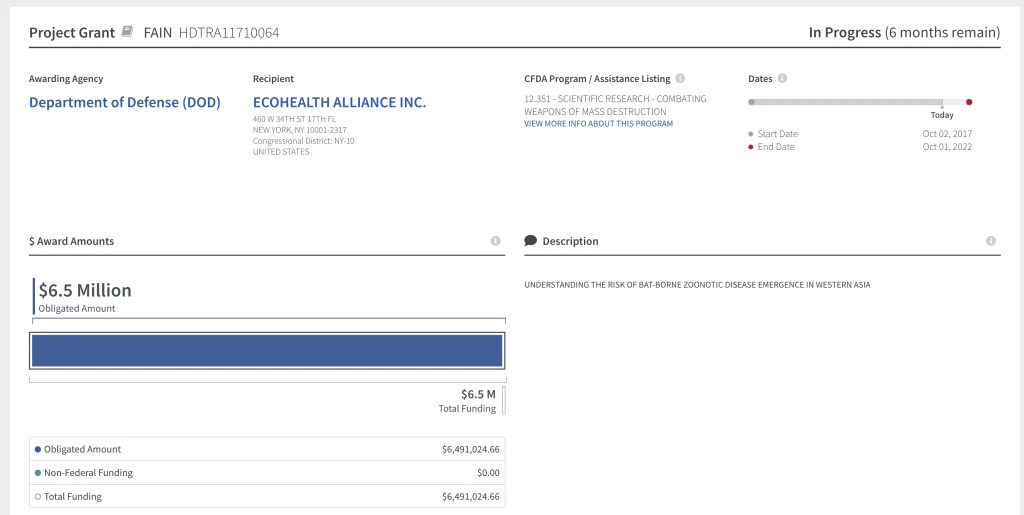Click the info icon beside Dates
Image resolution: width=1024 pixels, height=515 pixels.
782,78
